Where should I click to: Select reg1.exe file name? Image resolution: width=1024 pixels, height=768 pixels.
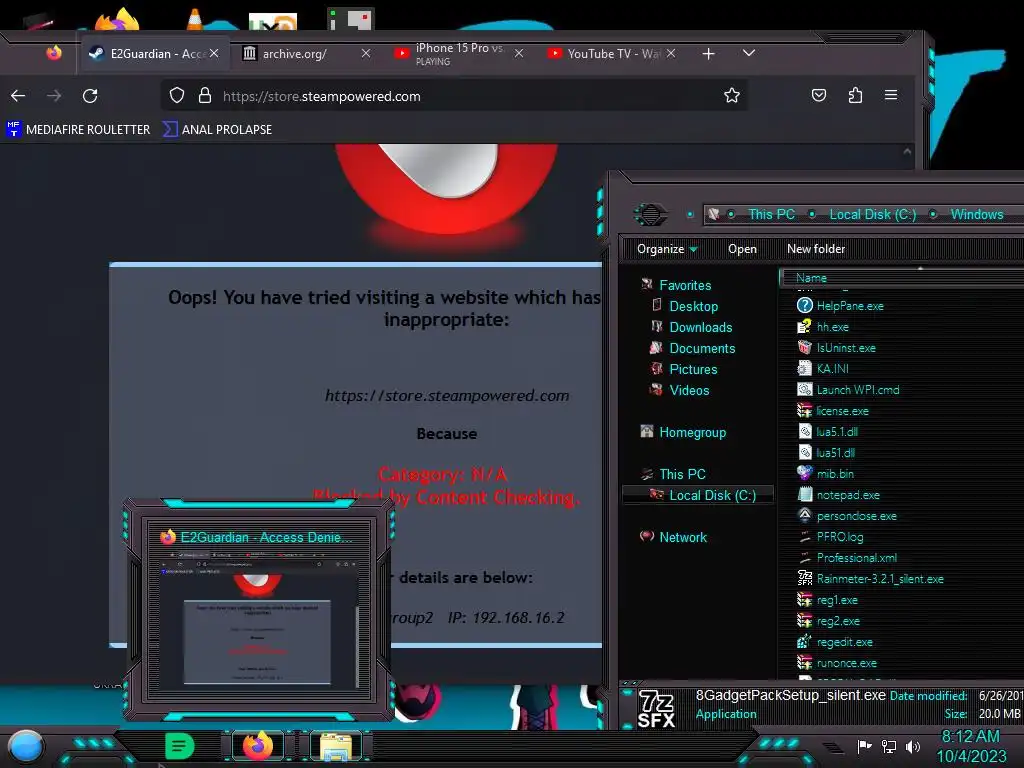(x=837, y=600)
